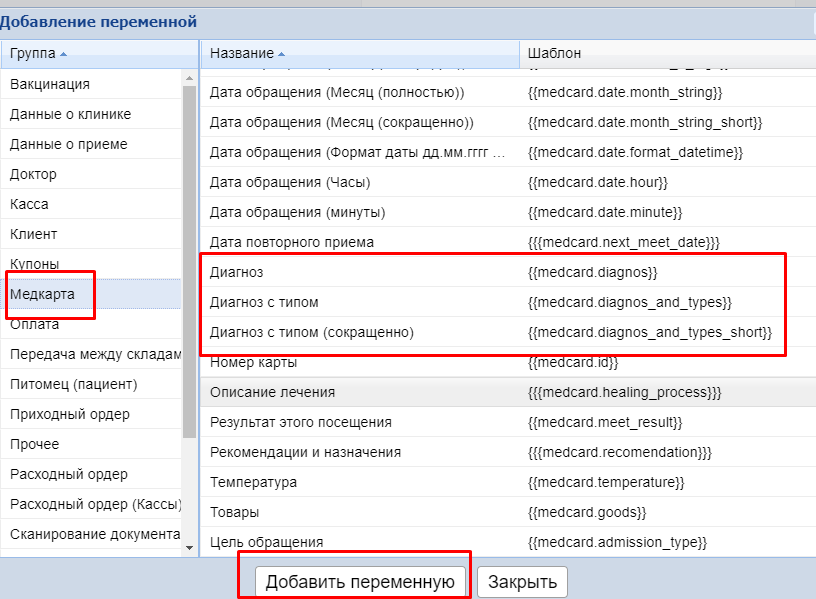Image resolution: width=816 pixels, height=599 pixels.
Task: Select the 'Вакцинация' group
Action: click(x=50, y=84)
